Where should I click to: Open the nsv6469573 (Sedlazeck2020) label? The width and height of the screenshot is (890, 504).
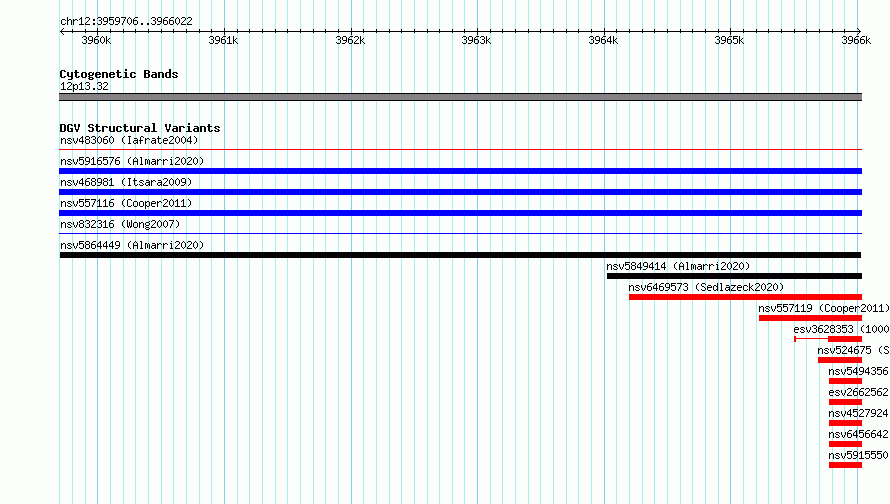(x=706, y=287)
